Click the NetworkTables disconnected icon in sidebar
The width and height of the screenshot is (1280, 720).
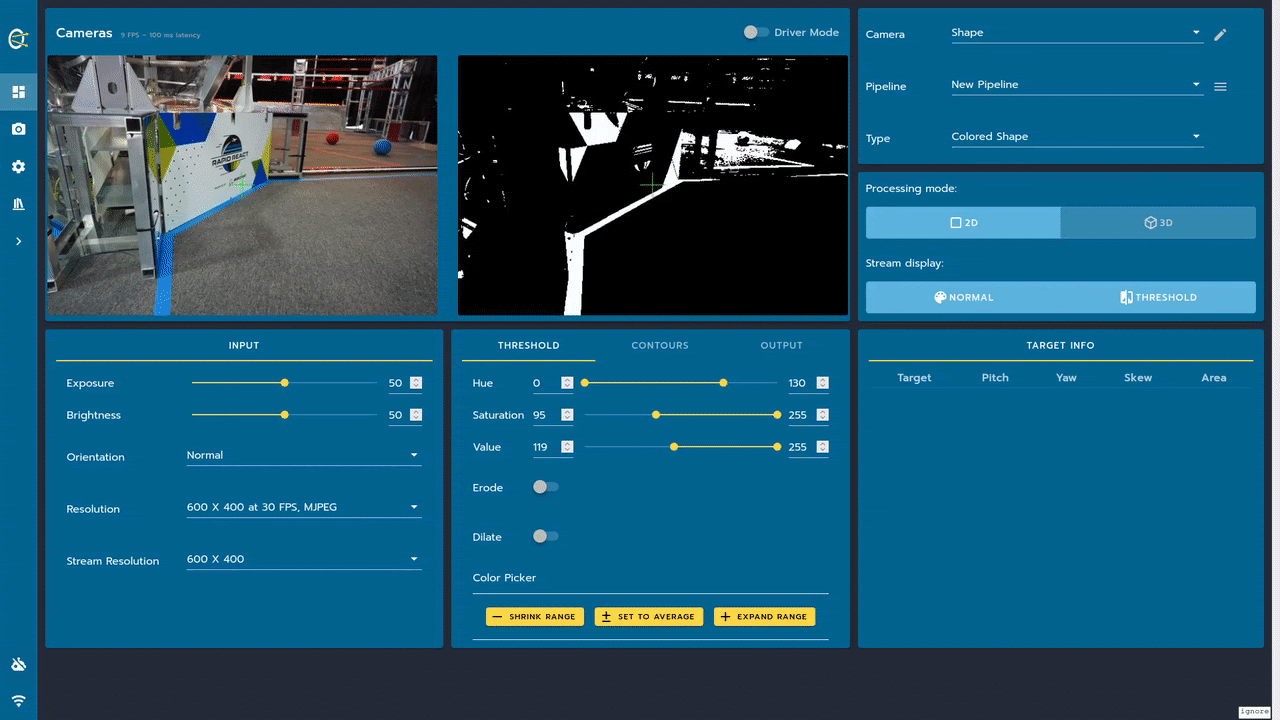pyautogui.click(x=18, y=665)
